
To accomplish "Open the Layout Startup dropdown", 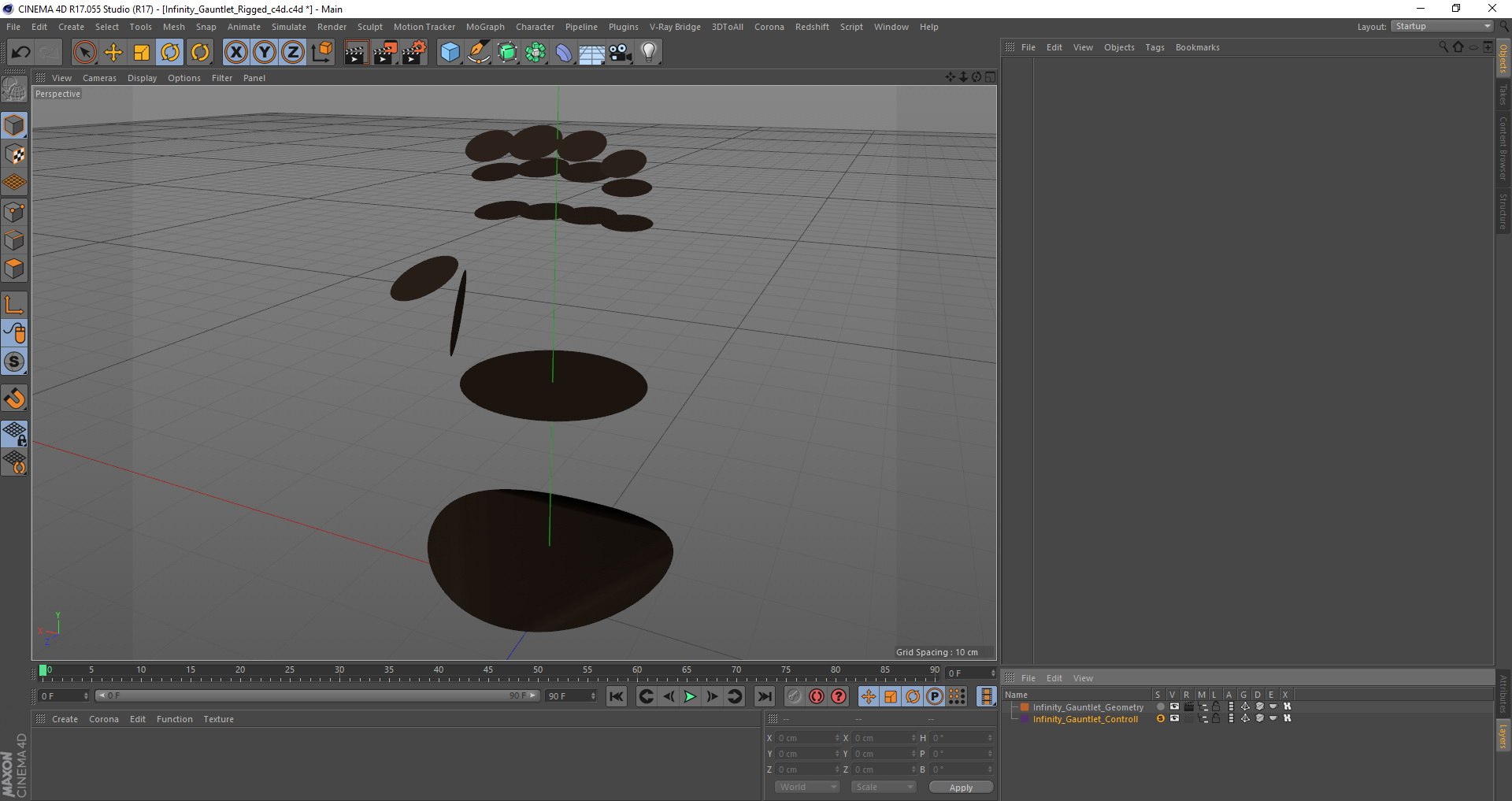I will coord(1442,26).
